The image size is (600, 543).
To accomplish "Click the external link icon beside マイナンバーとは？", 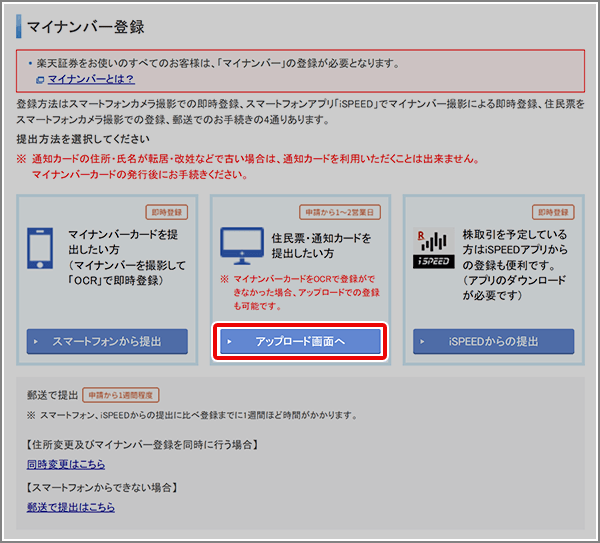I will coord(40,80).
